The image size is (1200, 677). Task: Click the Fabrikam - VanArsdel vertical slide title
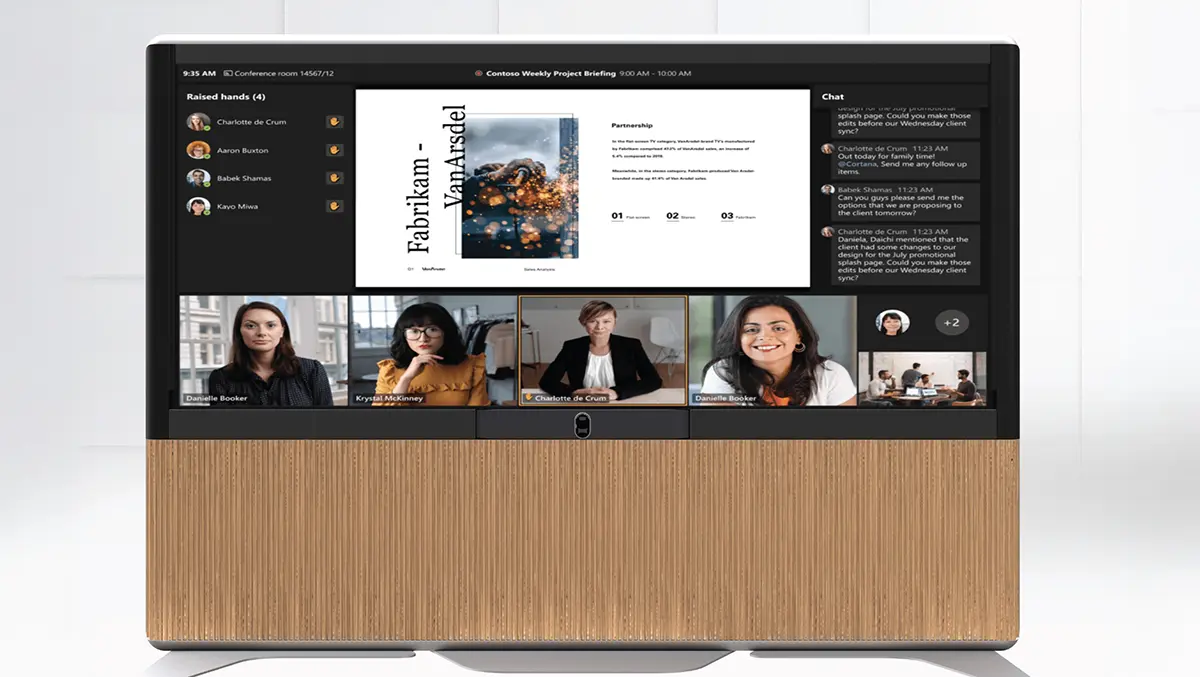click(434, 177)
